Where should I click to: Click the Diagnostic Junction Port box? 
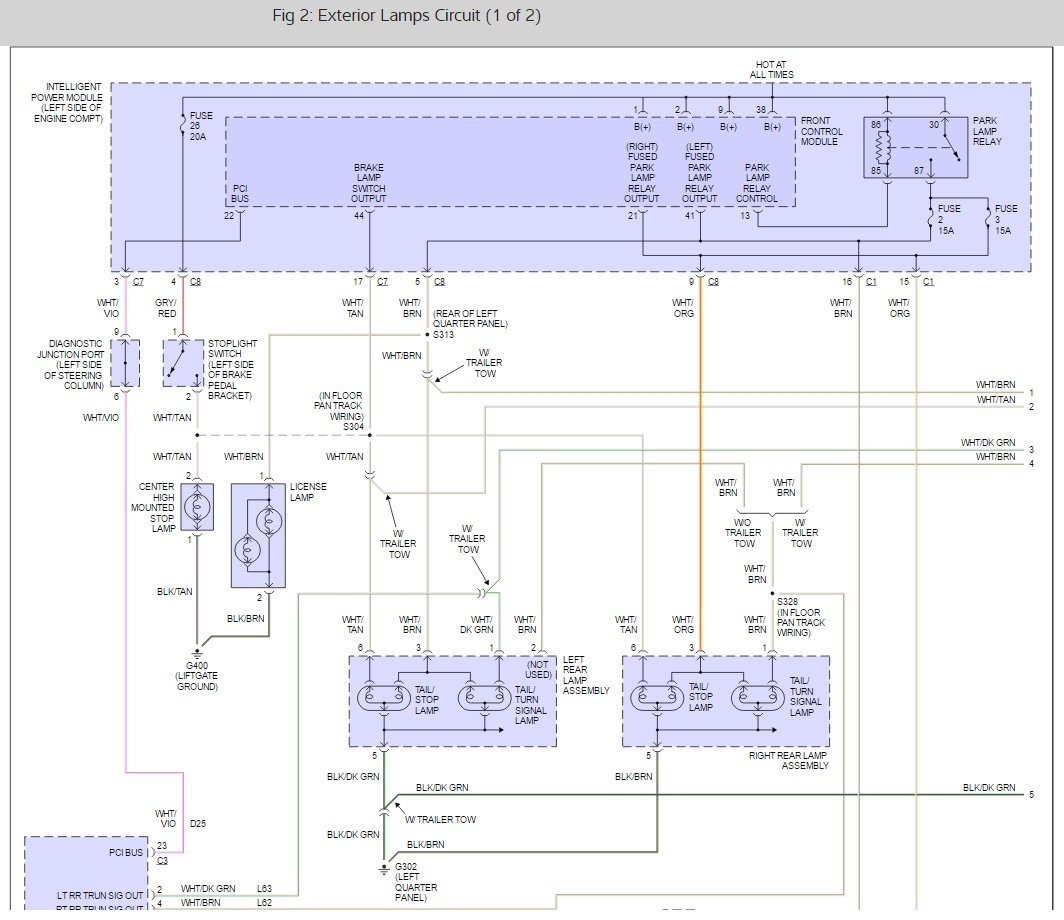tap(126, 363)
